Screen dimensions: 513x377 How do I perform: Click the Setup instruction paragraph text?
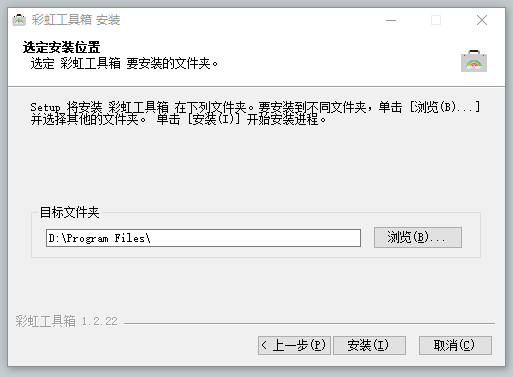coord(255,113)
